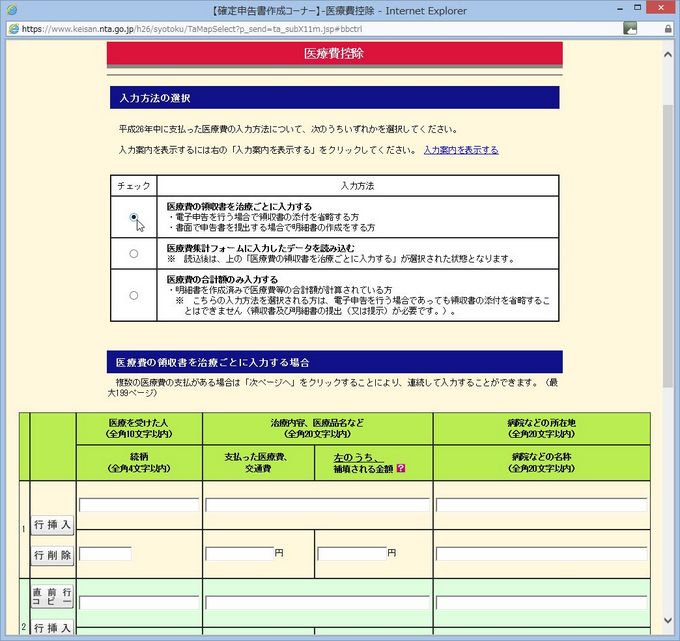Select 医療費集計フォーム data import radio option
This screenshot has height=641, width=680.
pyautogui.click(x=134, y=254)
